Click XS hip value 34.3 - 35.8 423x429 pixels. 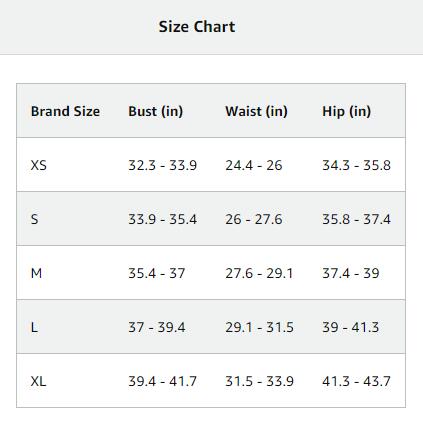(356, 165)
